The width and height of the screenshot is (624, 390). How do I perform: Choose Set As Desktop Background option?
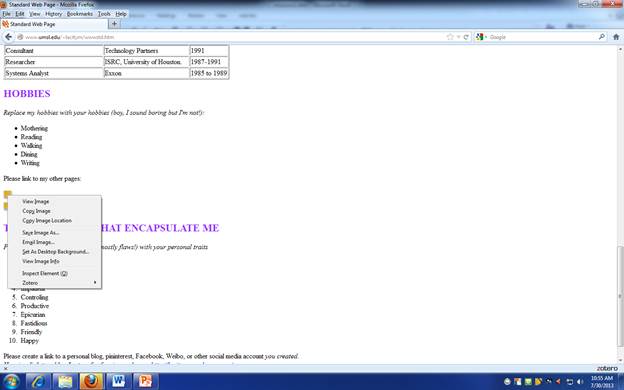(56, 252)
